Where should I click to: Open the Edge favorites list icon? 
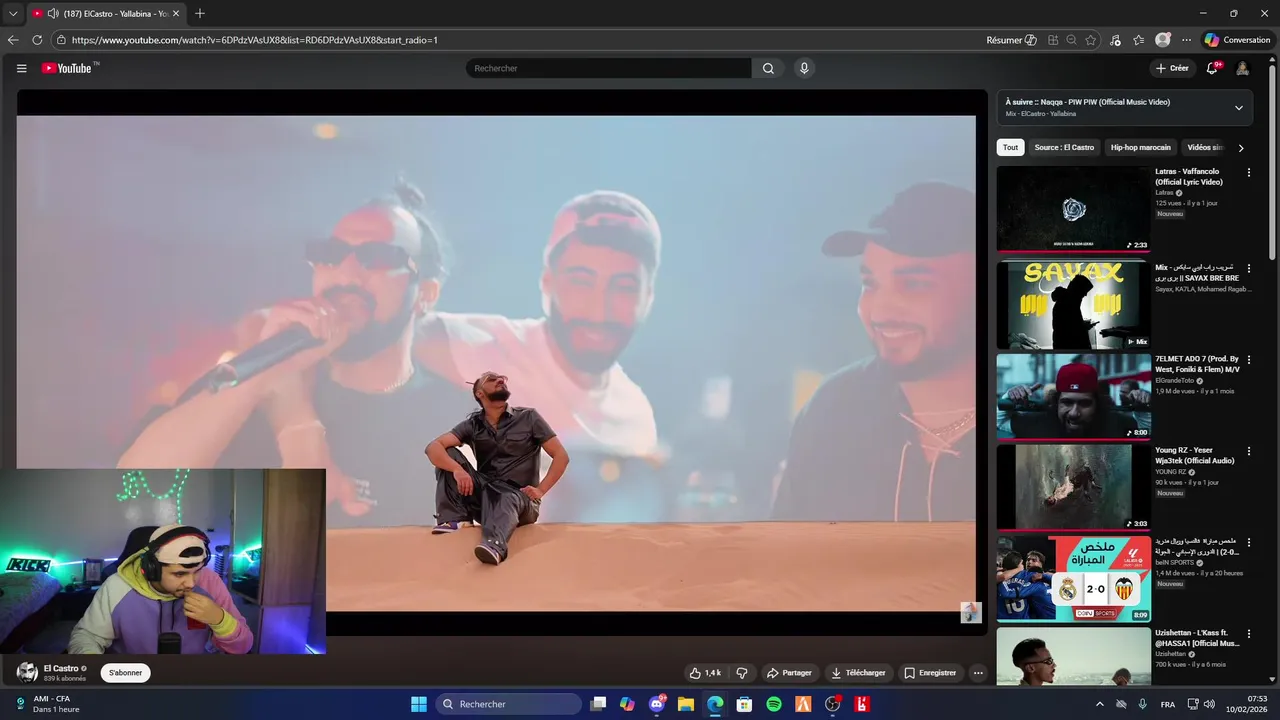click(x=1138, y=40)
